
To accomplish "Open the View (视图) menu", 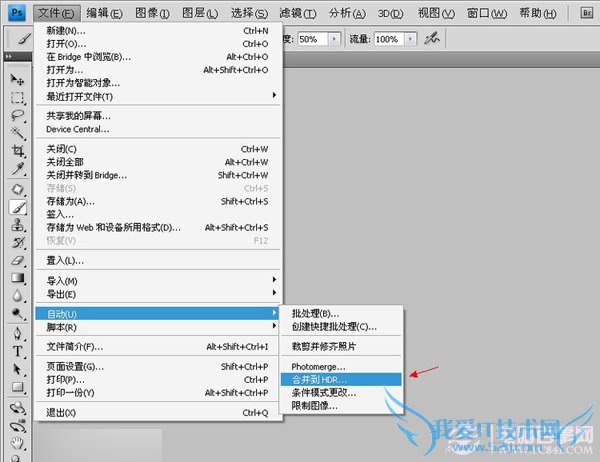I will (x=436, y=13).
